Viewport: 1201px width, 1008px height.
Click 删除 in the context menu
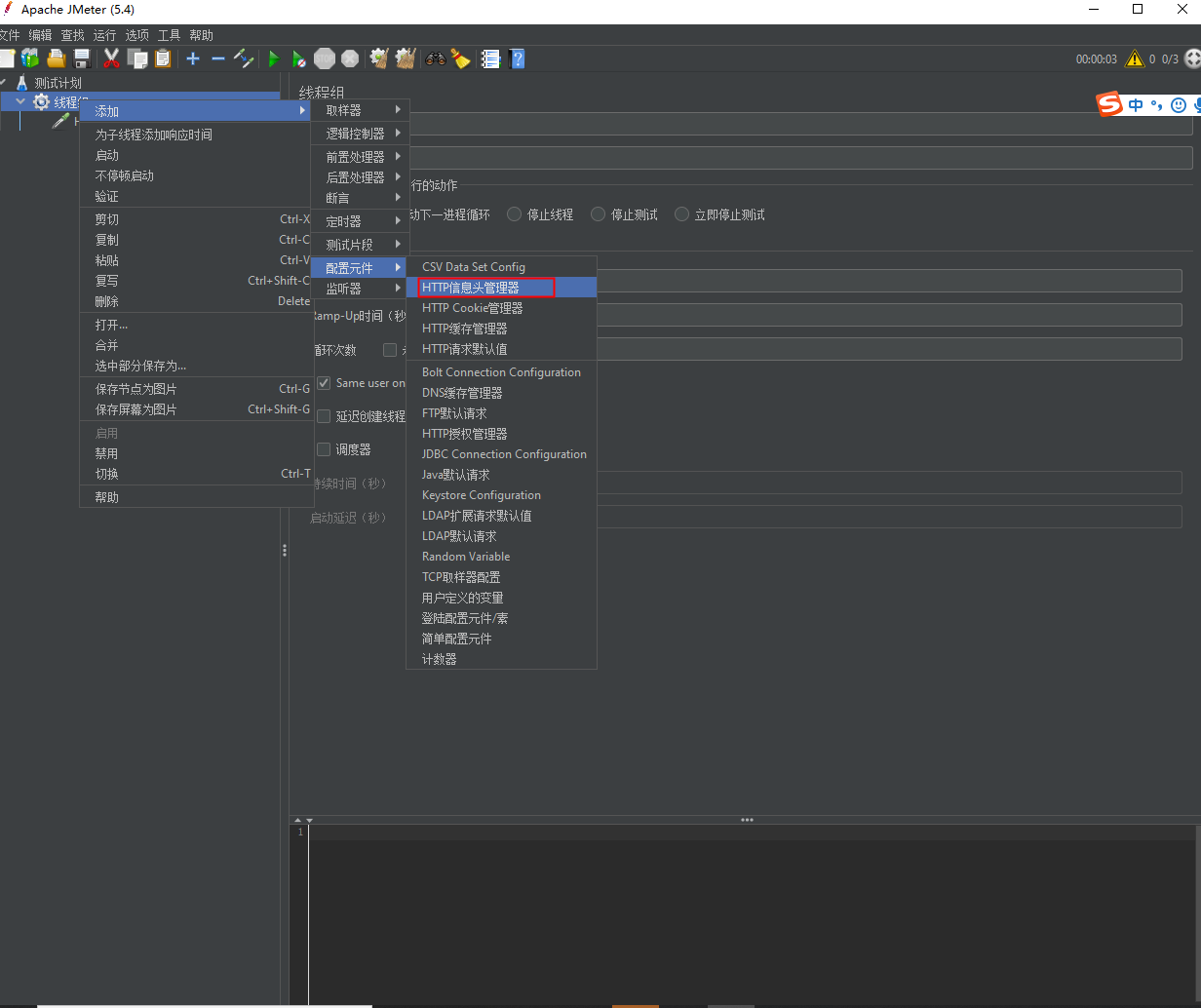click(107, 301)
